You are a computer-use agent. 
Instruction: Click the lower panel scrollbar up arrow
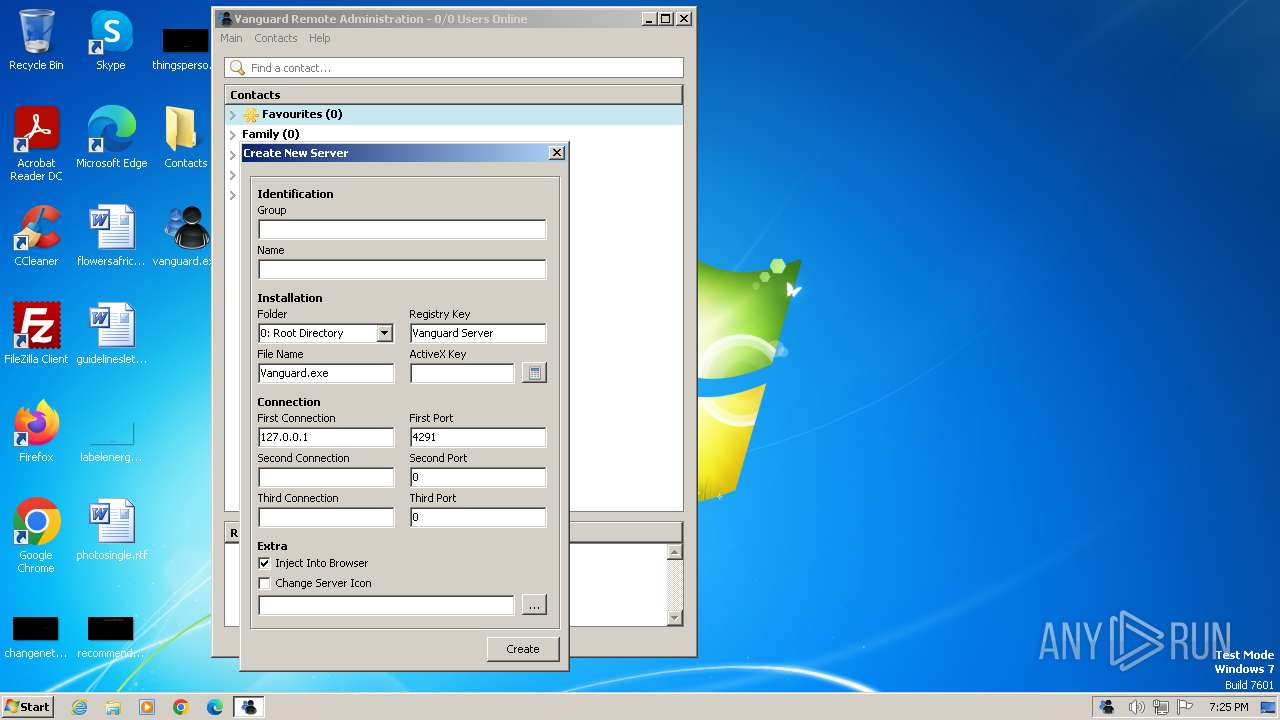point(675,552)
